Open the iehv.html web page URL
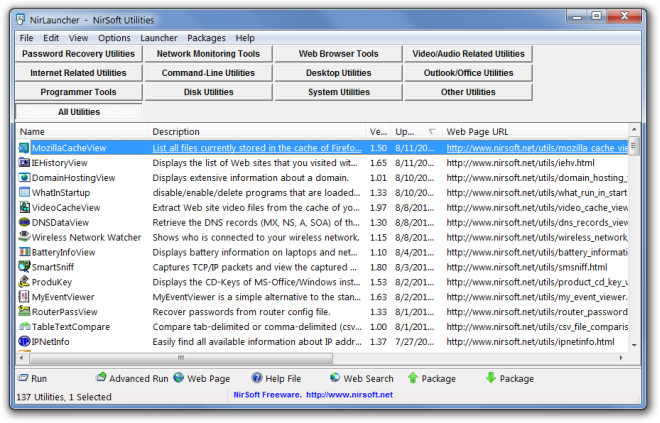The width and height of the screenshot is (660, 423). pyautogui.click(x=520, y=163)
